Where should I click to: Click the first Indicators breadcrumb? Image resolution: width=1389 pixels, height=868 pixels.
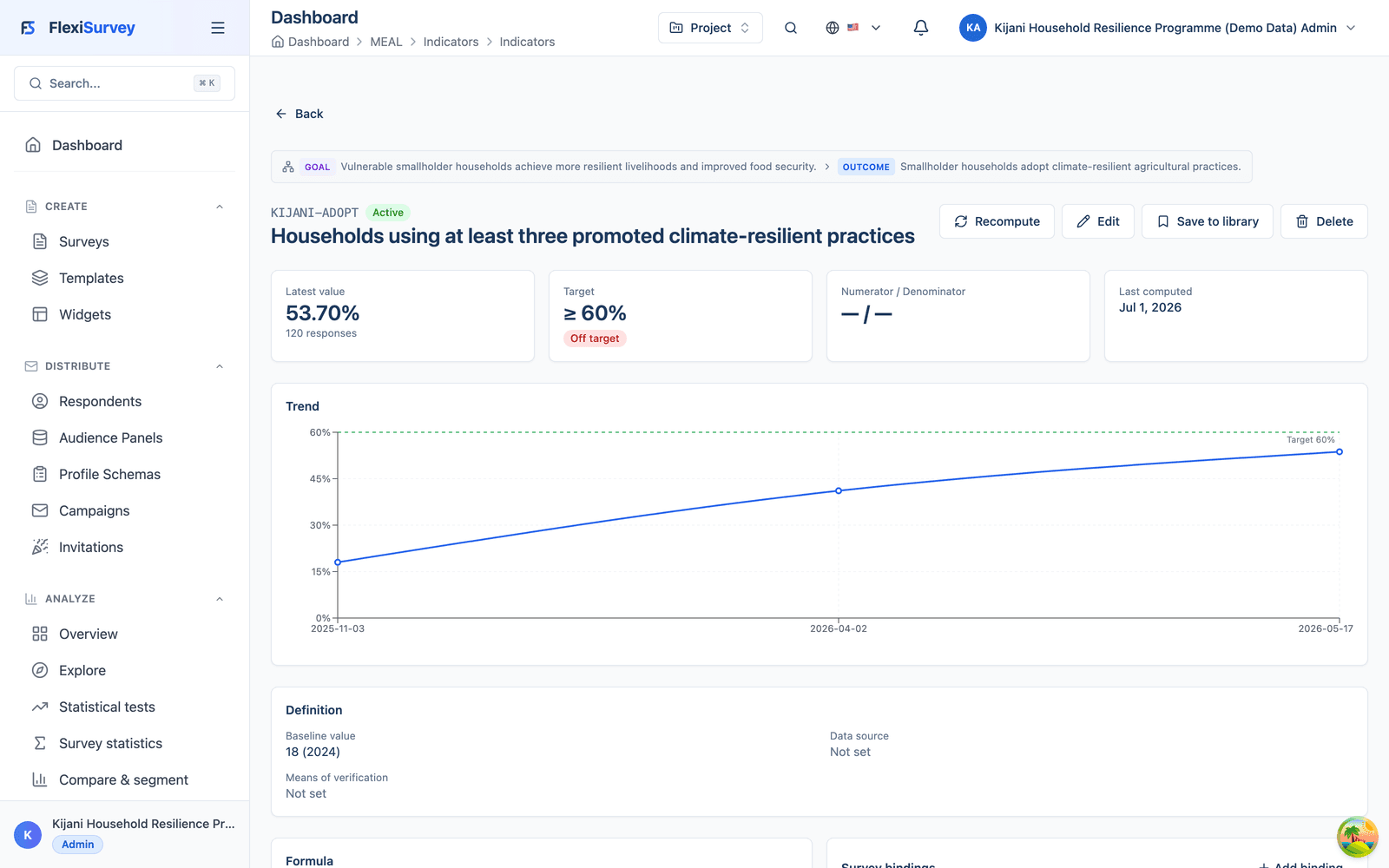[451, 42]
